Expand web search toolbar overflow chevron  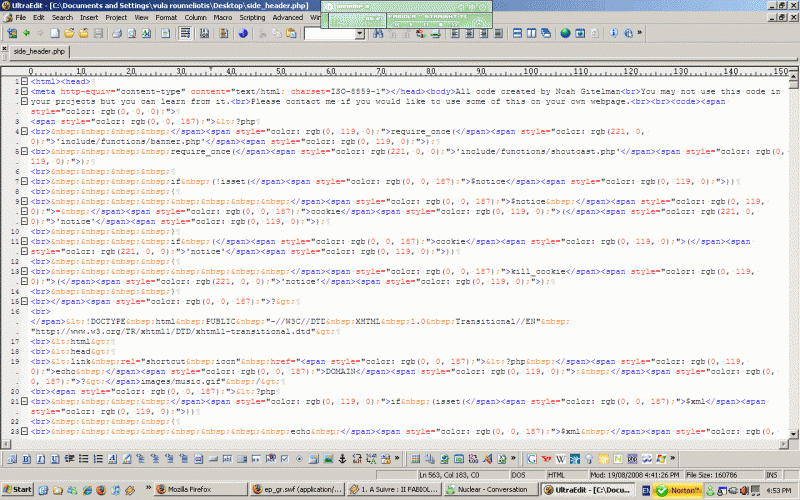[x=672, y=458]
